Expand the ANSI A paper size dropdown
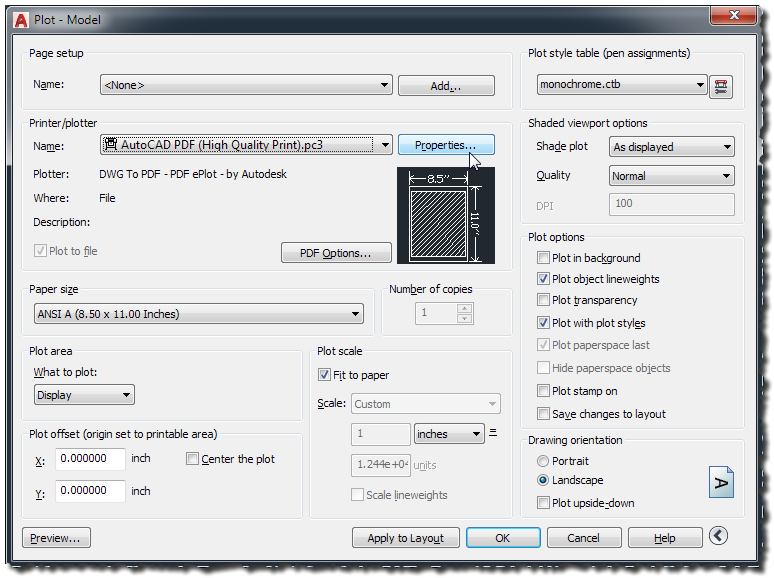This screenshot has height=578, width=774. point(198,314)
